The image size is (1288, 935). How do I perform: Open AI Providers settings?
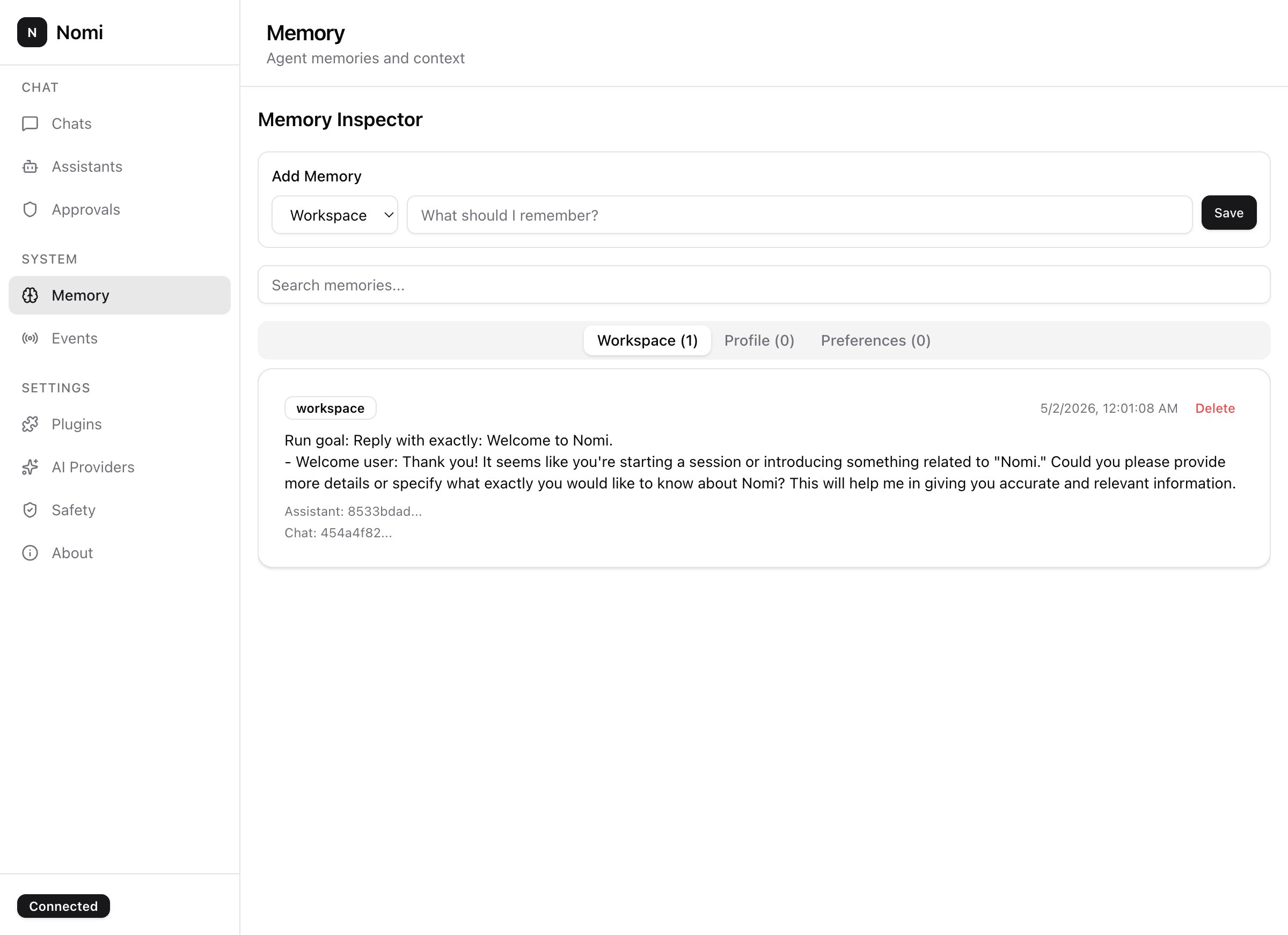[x=120, y=467]
